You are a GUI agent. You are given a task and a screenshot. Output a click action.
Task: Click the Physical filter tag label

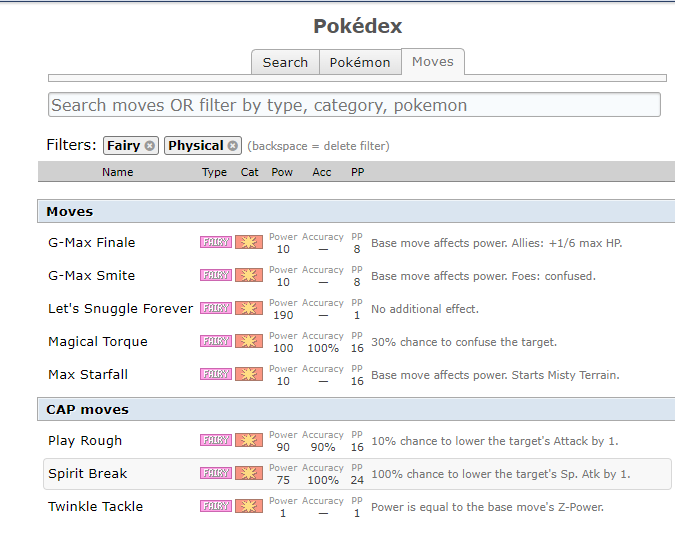196,145
